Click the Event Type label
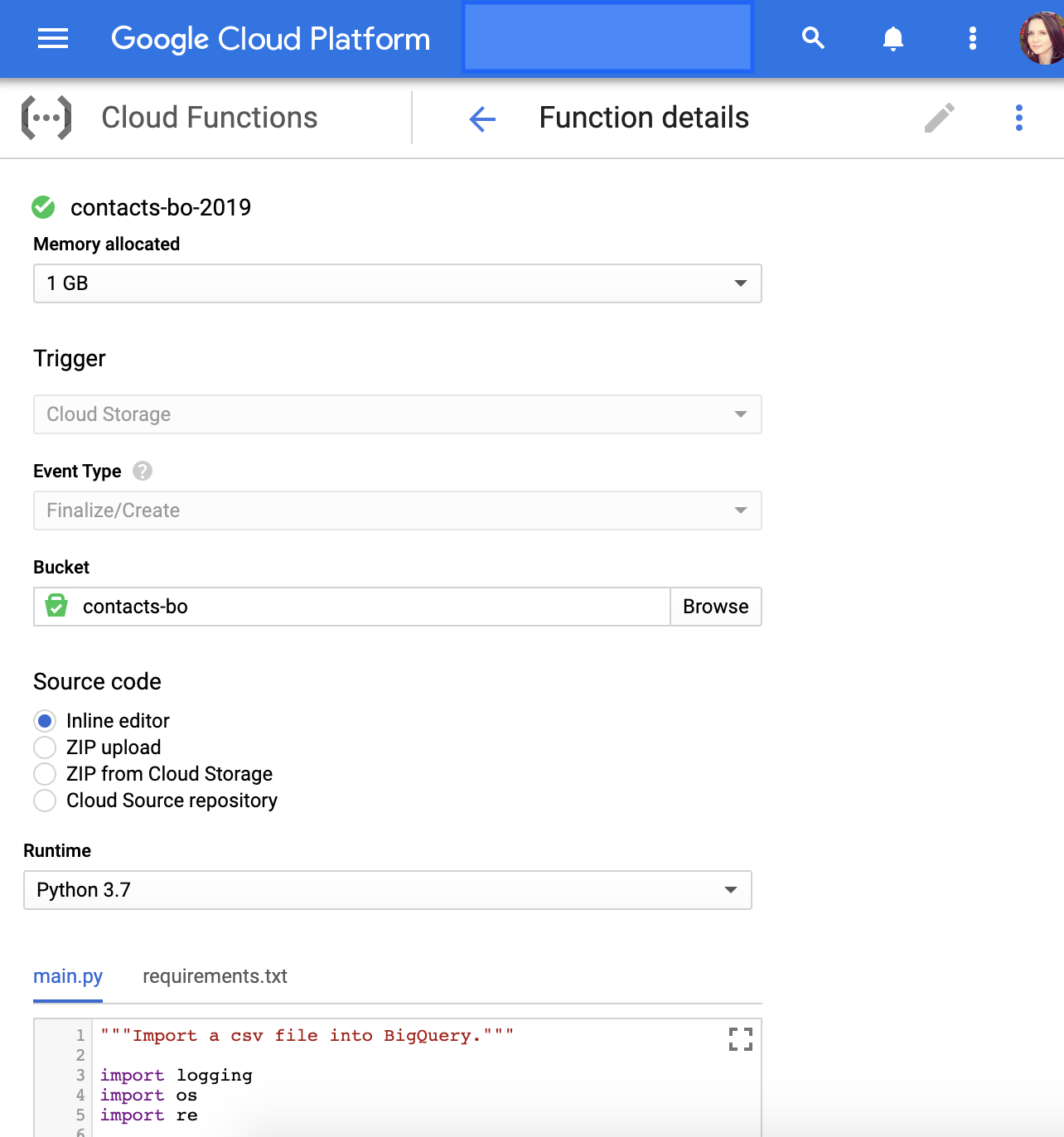This screenshot has width=1064, height=1137. [x=77, y=472]
